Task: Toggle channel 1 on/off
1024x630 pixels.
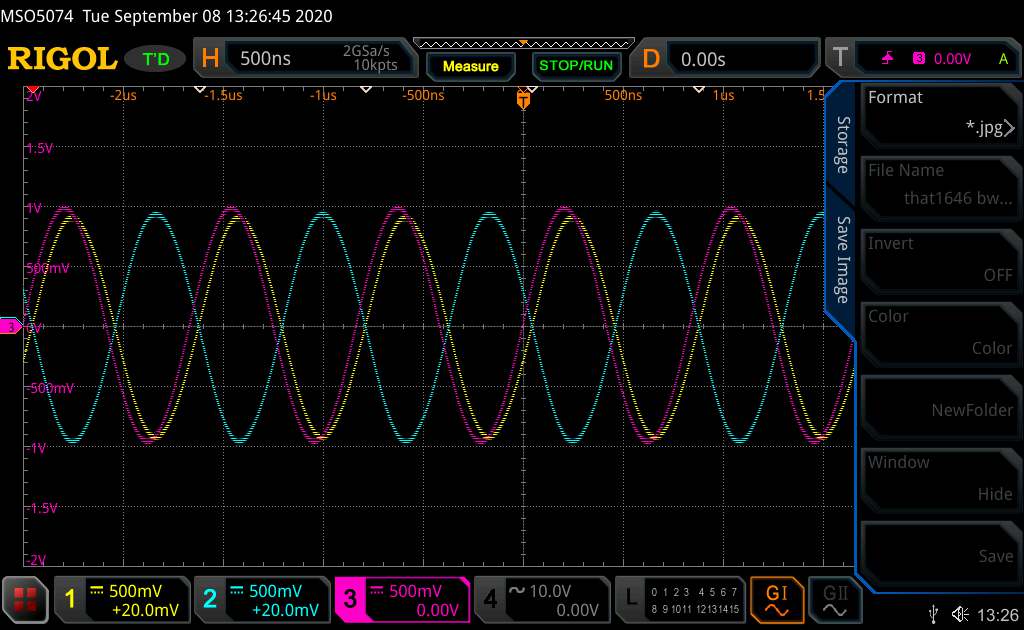Action: pyautogui.click(x=121, y=599)
